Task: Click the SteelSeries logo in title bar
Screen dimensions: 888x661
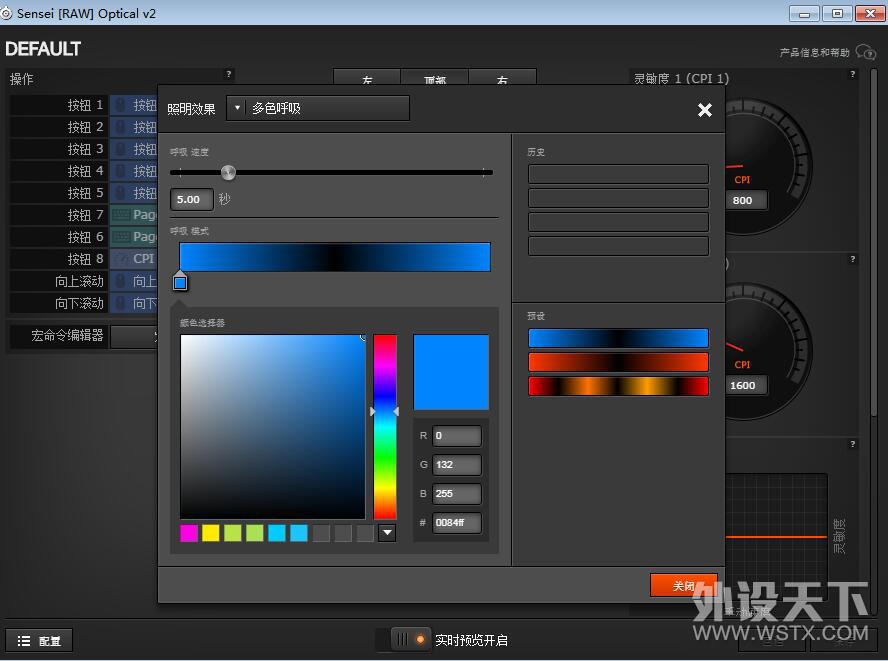Action: click(6, 13)
